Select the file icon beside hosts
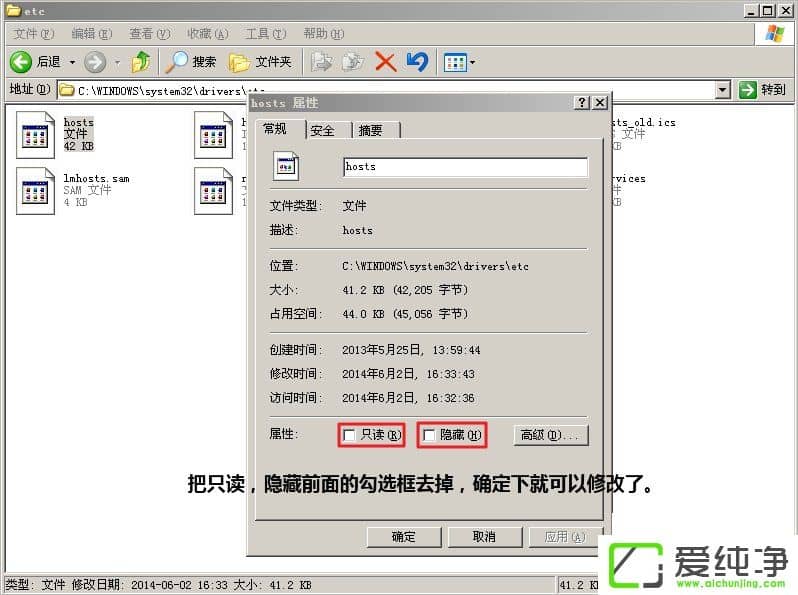The width and height of the screenshot is (798, 595). (213, 135)
